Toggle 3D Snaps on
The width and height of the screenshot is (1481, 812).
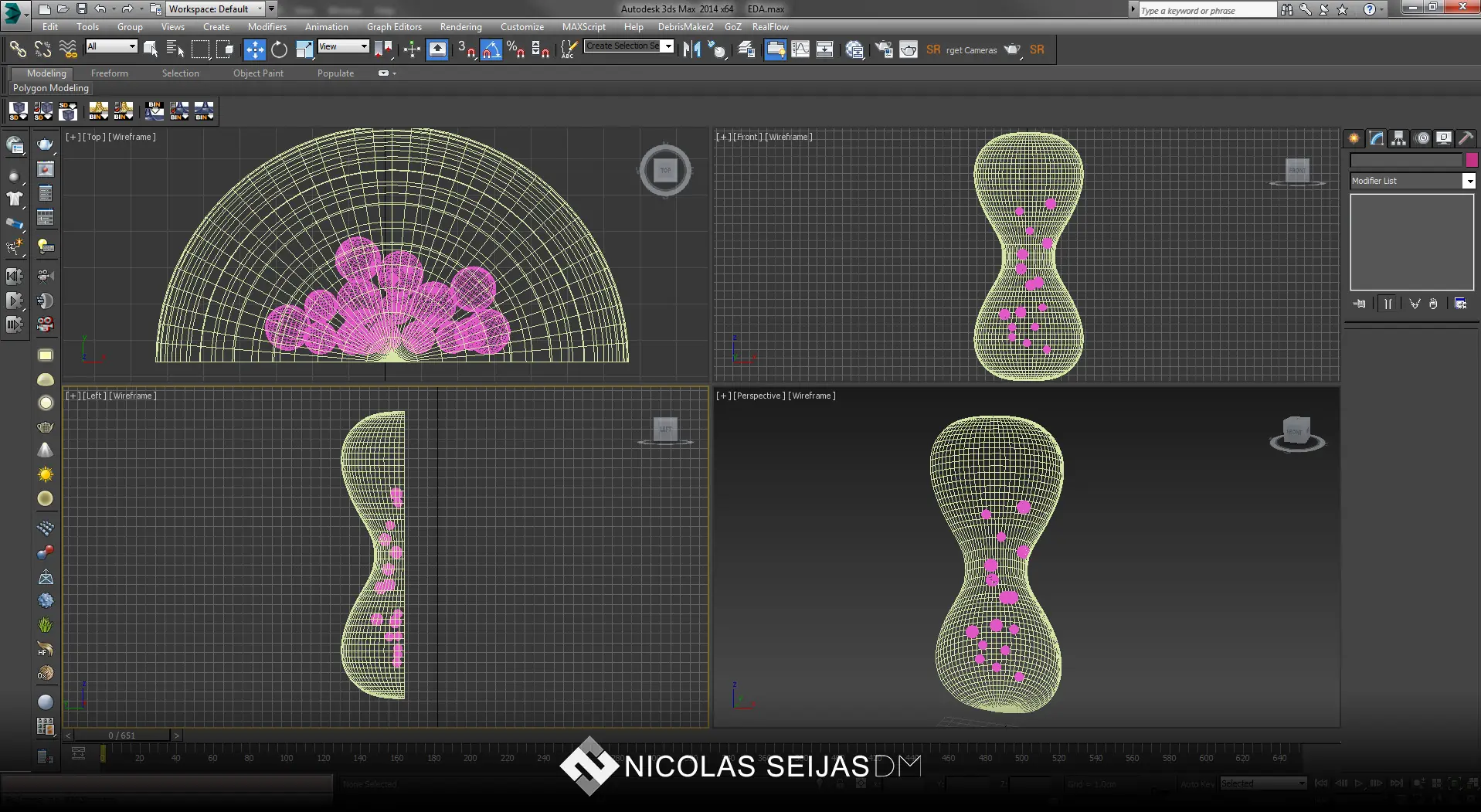(x=466, y=49)
